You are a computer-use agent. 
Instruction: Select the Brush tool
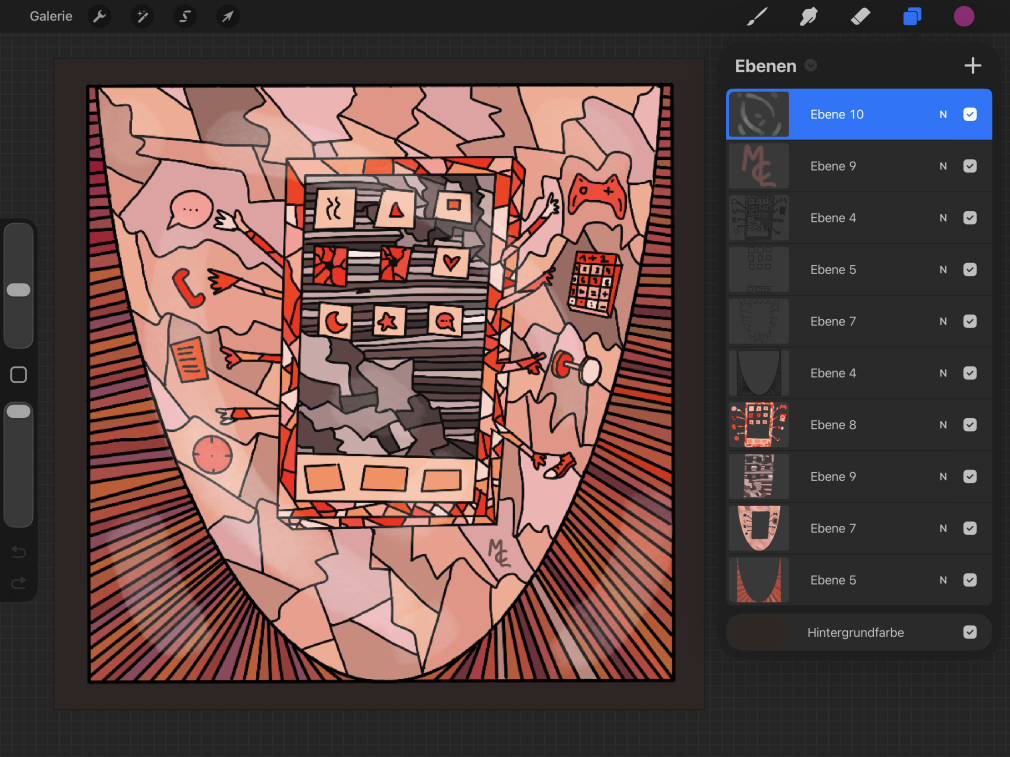[x=758, y=16]
